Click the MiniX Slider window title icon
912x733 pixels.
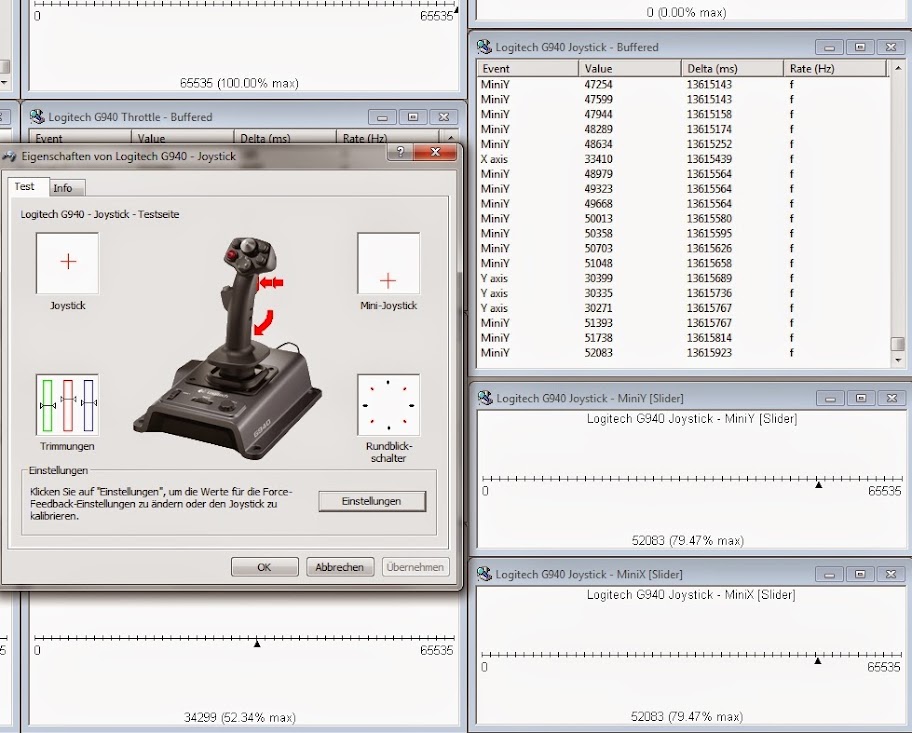(x=484, y=574)
